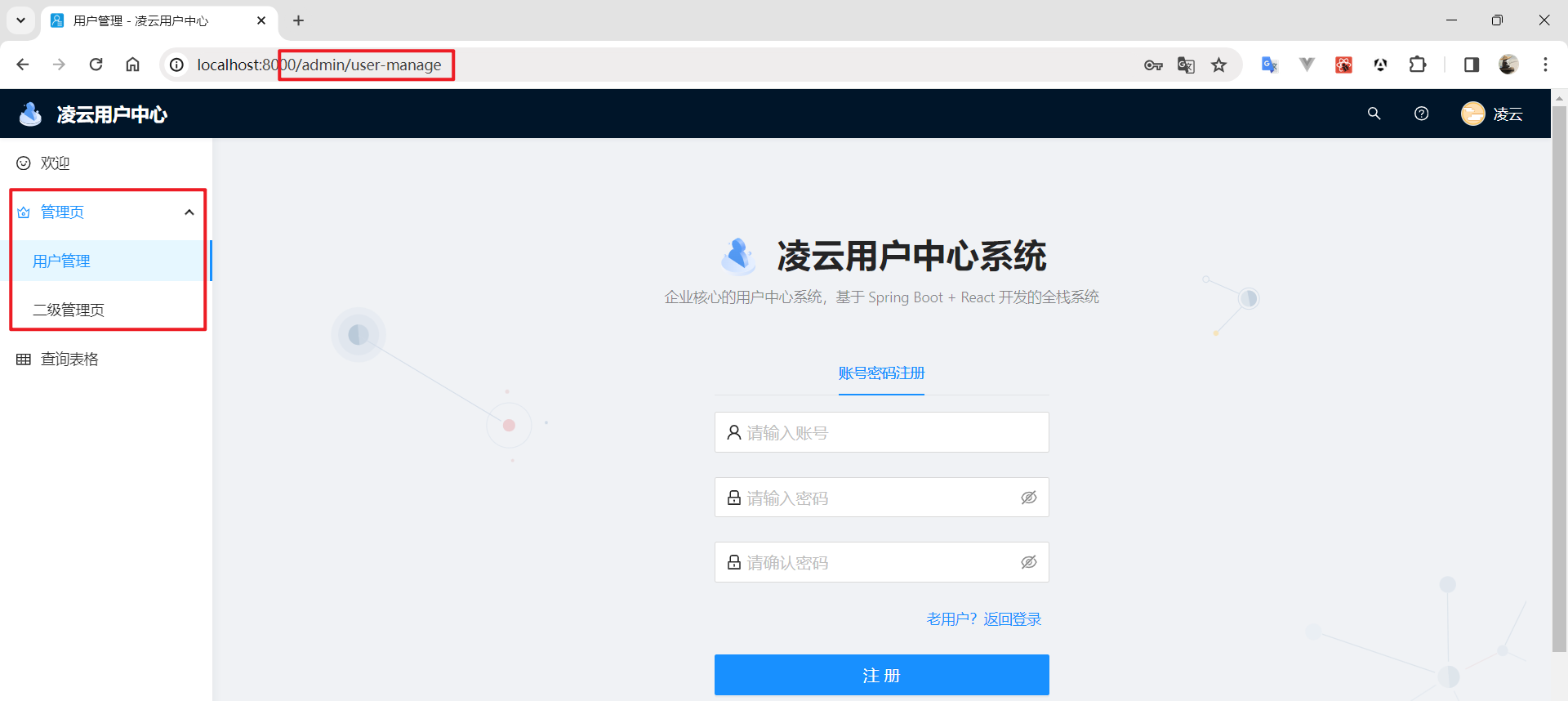Click 老用户？返回登录 link
Viewport: 1568px width, 701px height.
coord(983,619)
